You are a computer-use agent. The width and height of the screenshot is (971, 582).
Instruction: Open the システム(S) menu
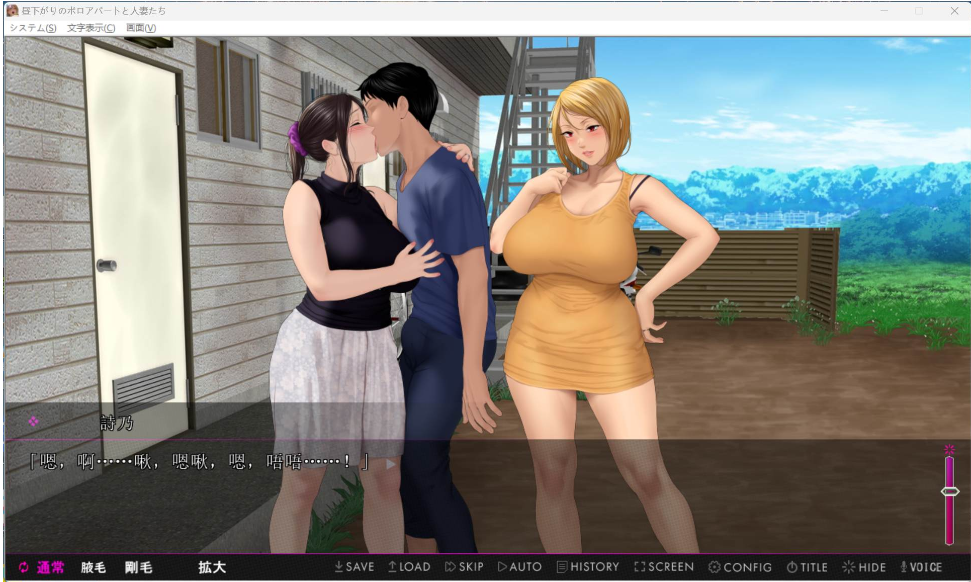pos(33,28)
